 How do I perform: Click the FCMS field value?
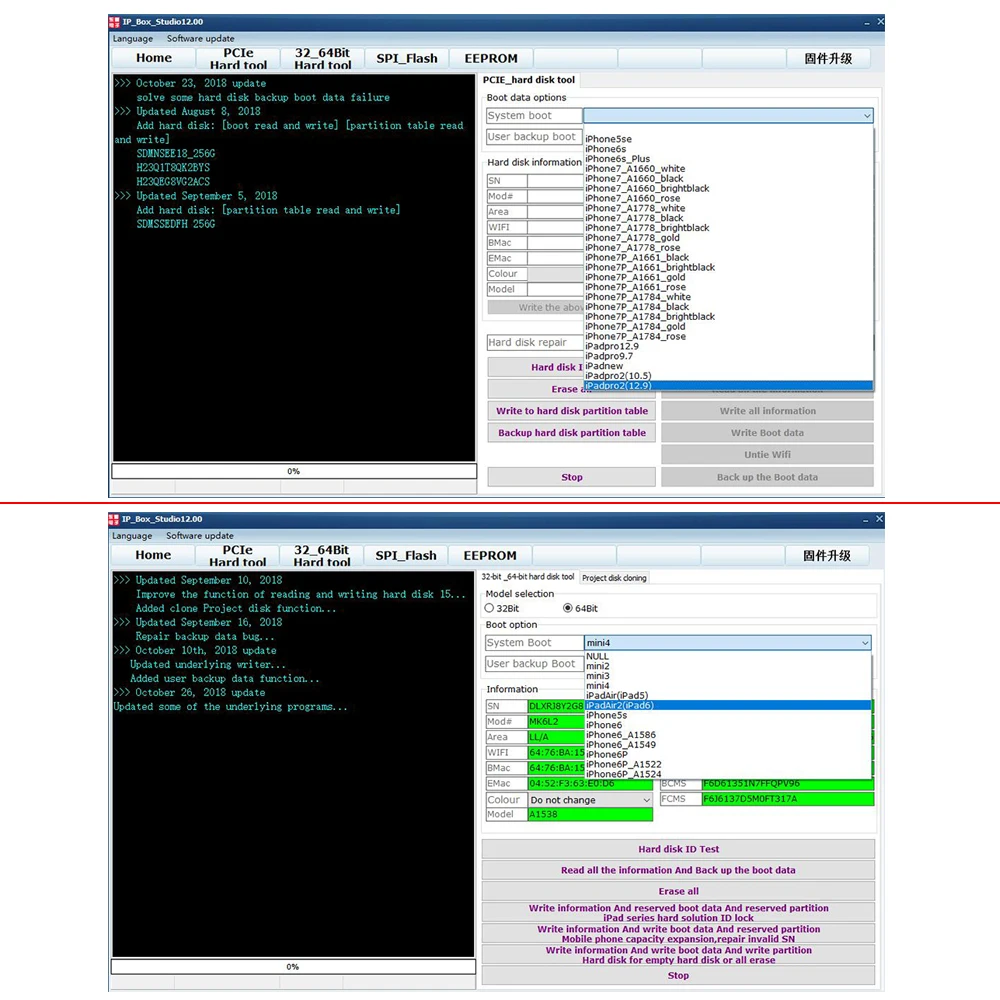(788, 798)
